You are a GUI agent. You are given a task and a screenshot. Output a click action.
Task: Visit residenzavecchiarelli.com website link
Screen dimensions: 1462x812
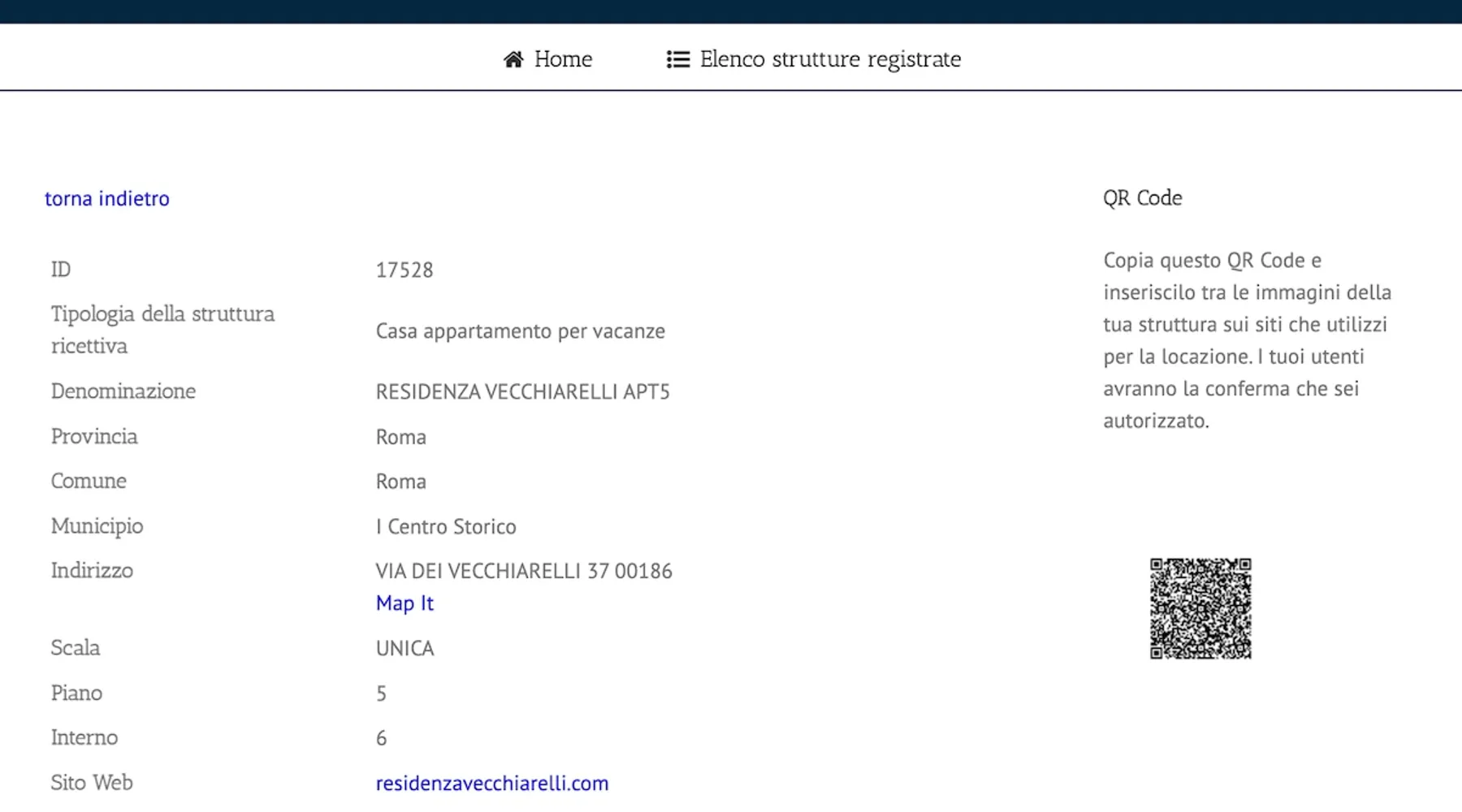pos(492,783)
